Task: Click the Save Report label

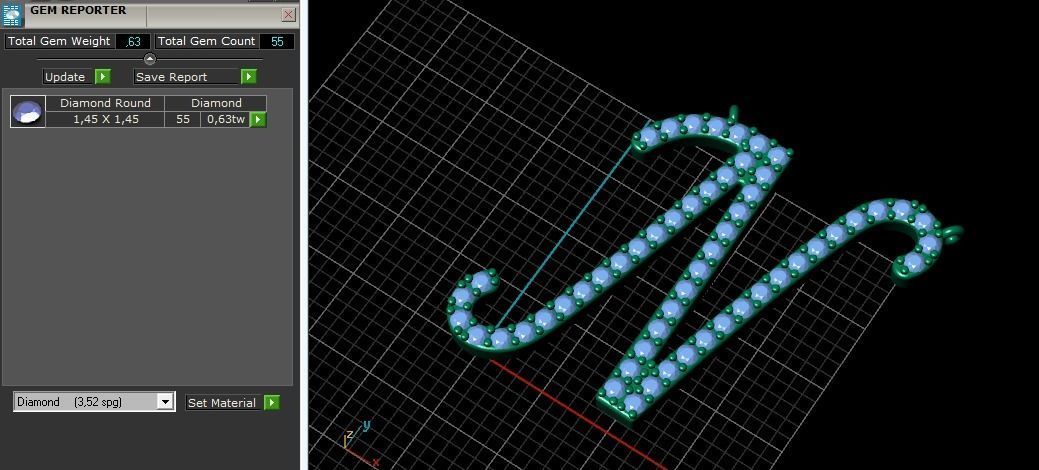Action: tap(186, 77)
